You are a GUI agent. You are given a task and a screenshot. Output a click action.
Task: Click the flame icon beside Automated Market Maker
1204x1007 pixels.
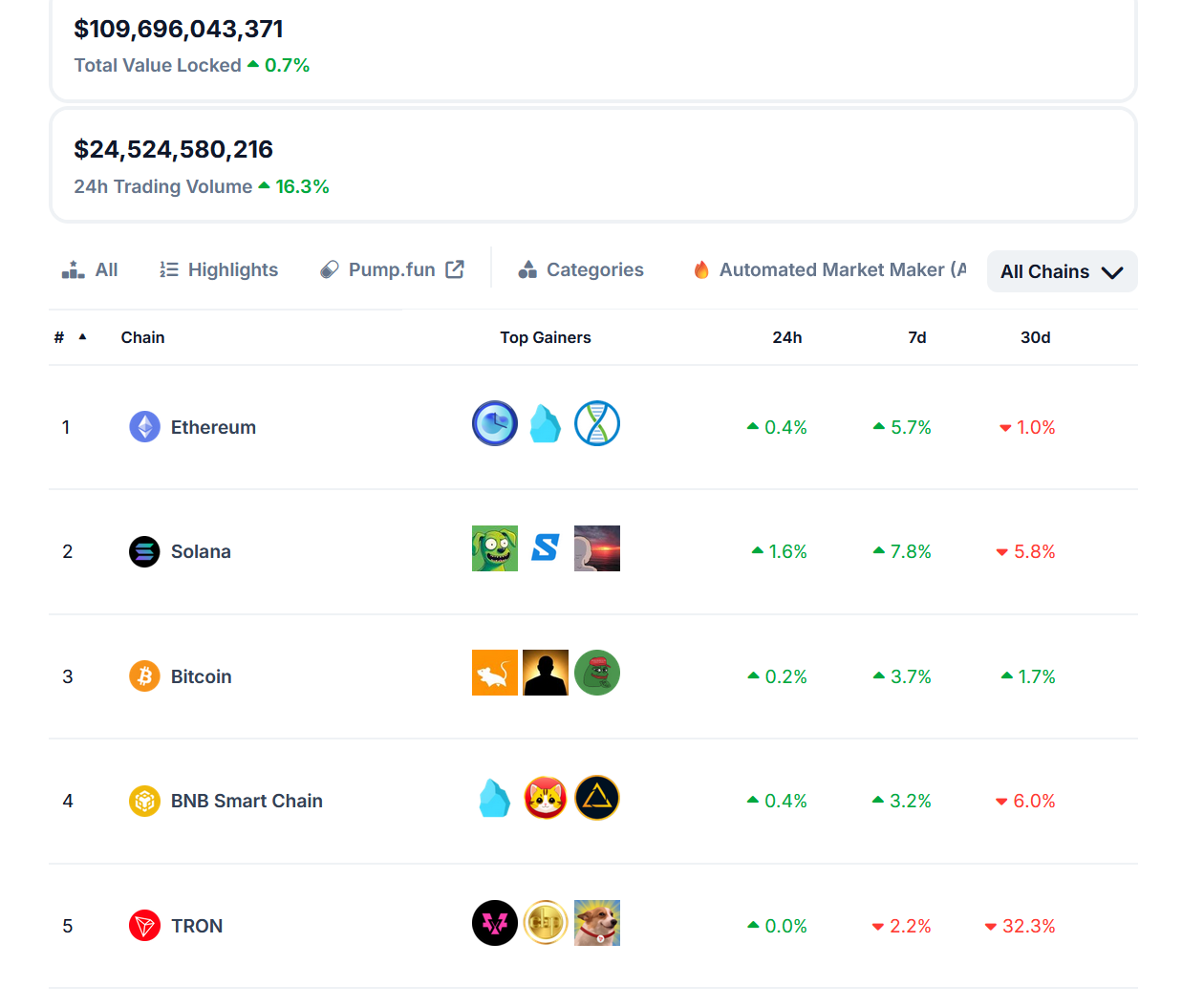[x=702, y=269]
